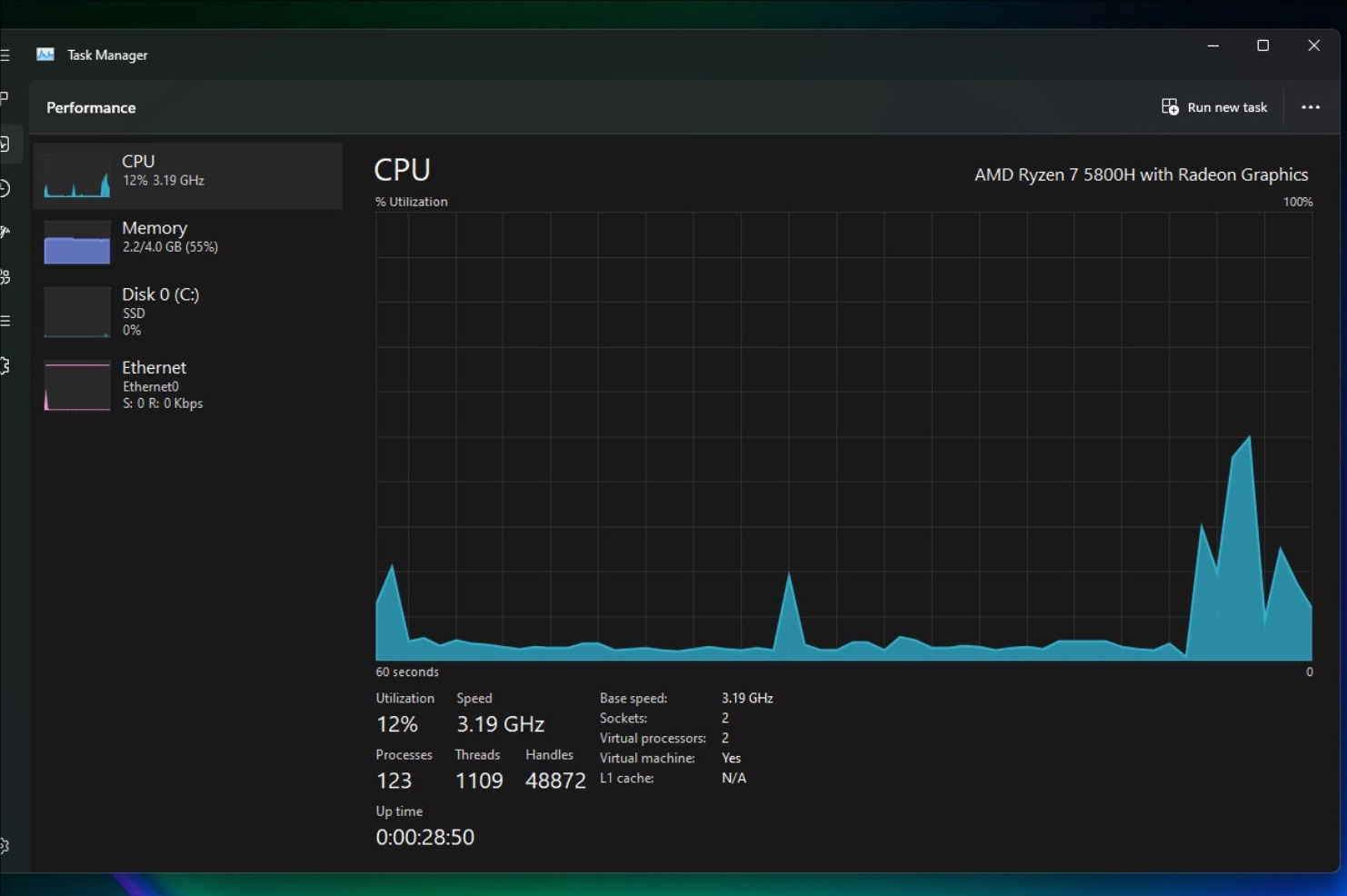Close the Task Manager window
Screen dimensions: 1347x896
coord(1313,45)
